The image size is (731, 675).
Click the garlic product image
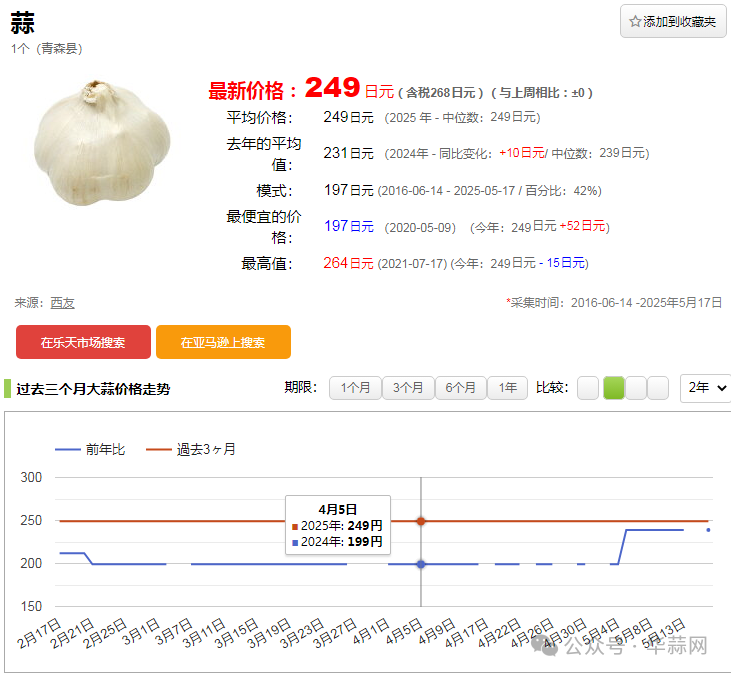click(102, 143)
